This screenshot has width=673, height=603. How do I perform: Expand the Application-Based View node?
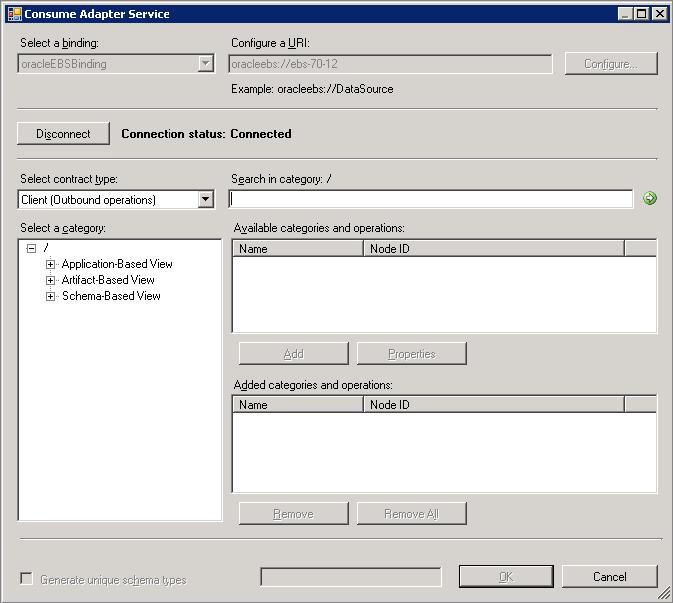[x=50, y=264]
